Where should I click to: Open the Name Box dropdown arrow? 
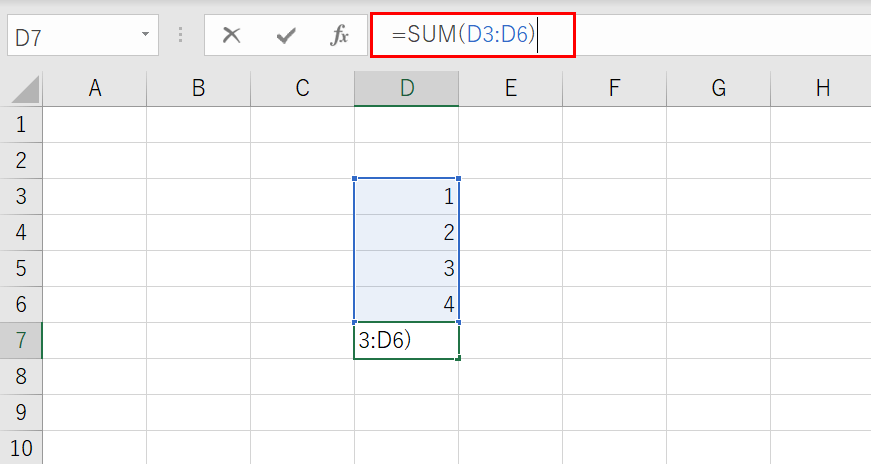[146, 34]
